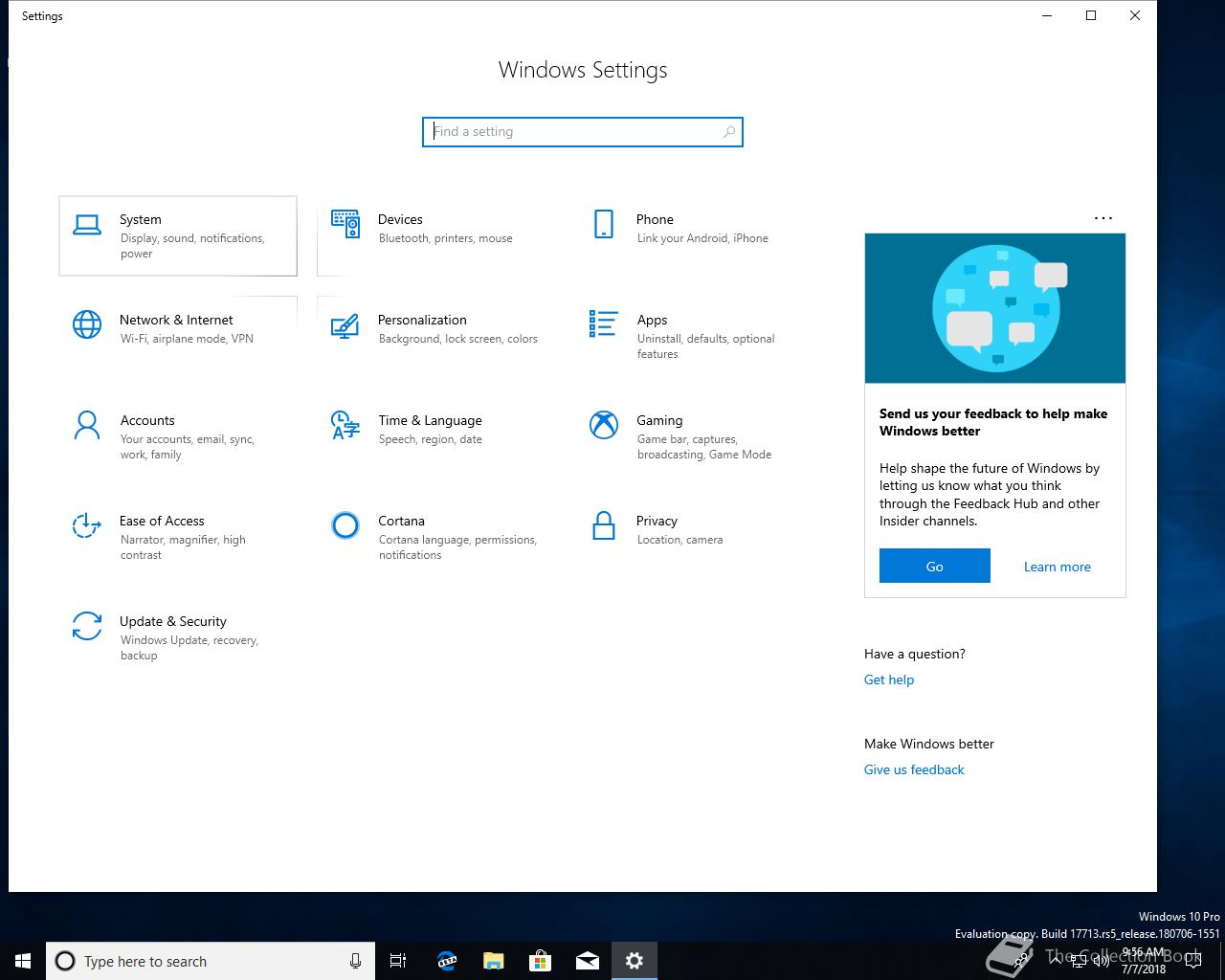
Task: Click the Settings gear taskbar icon
Action: click(635, 961)
